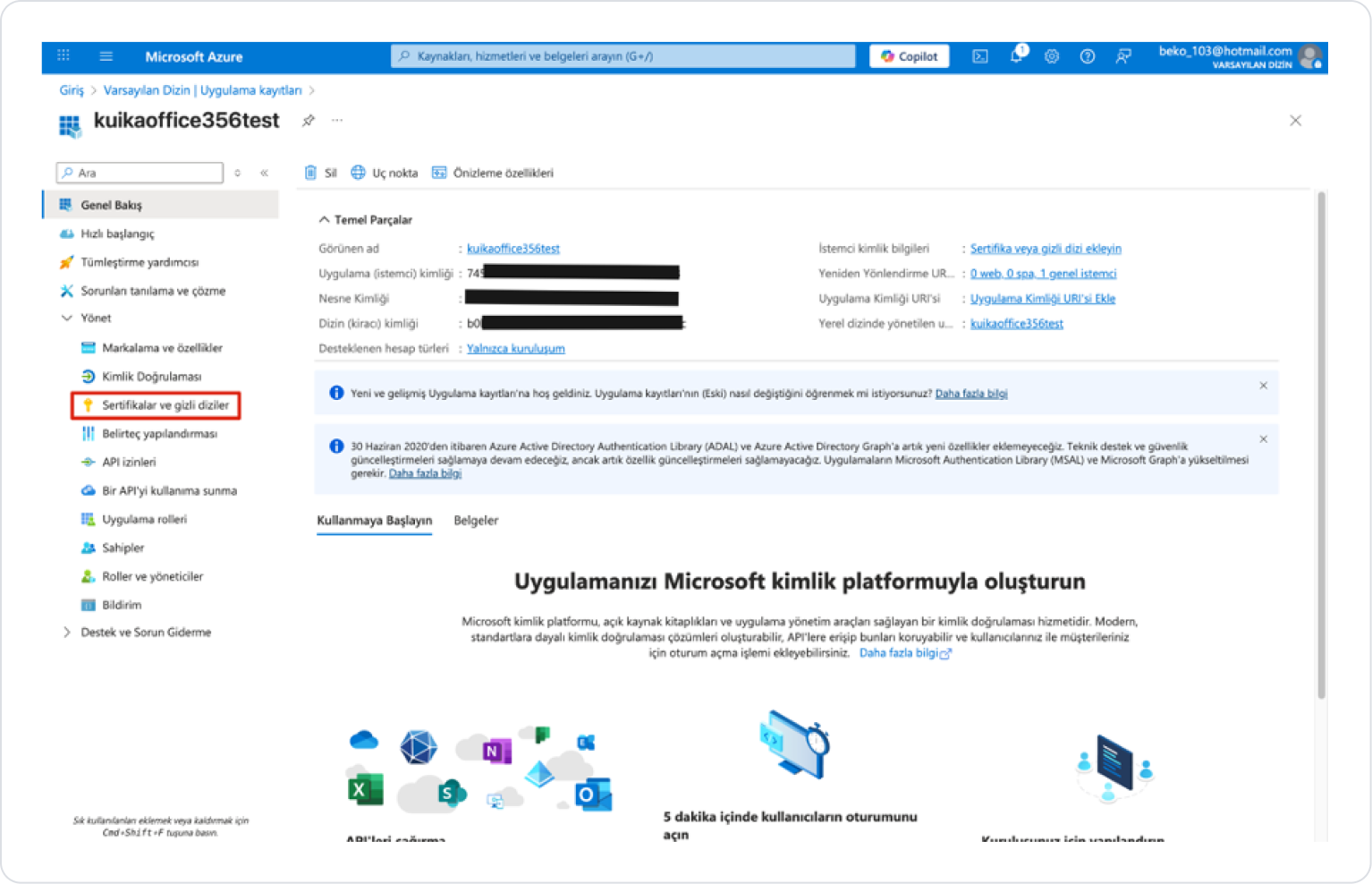Click the Belirteç yapılandırması icon

click(88, 434)
